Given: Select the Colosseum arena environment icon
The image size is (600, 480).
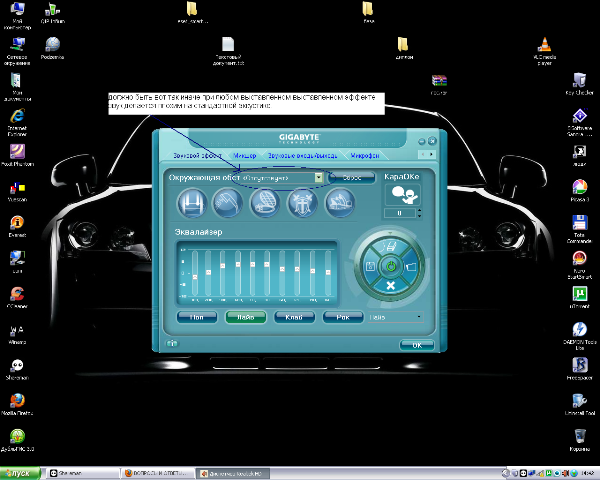Looking at the screenshot, I should (x=264, y=203).
